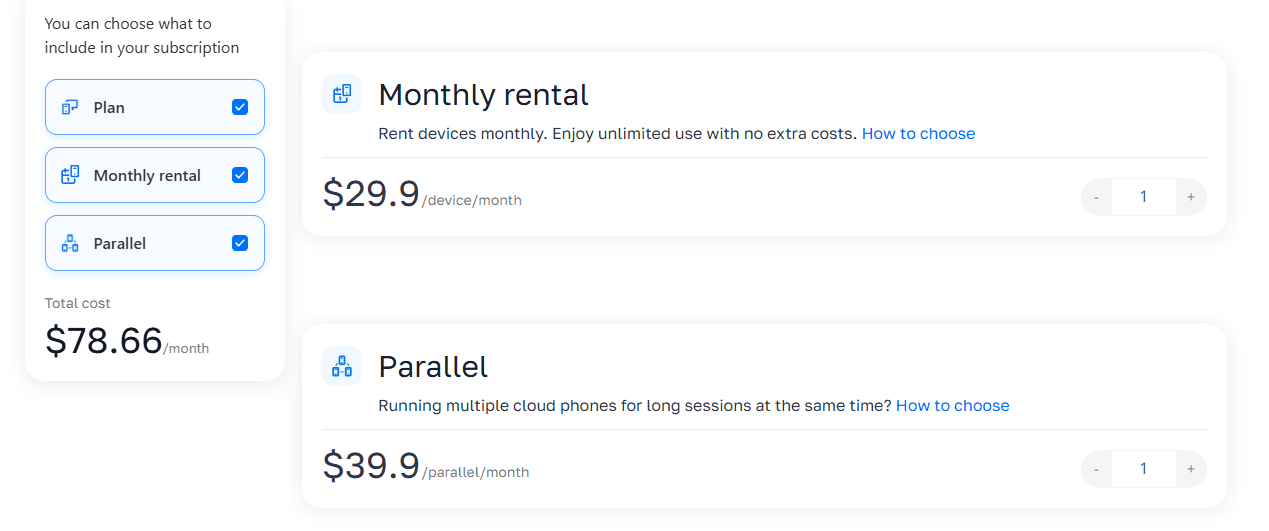Increase the Monthly rental device quantity
Screen dimensions: 1269x531
1191,197
